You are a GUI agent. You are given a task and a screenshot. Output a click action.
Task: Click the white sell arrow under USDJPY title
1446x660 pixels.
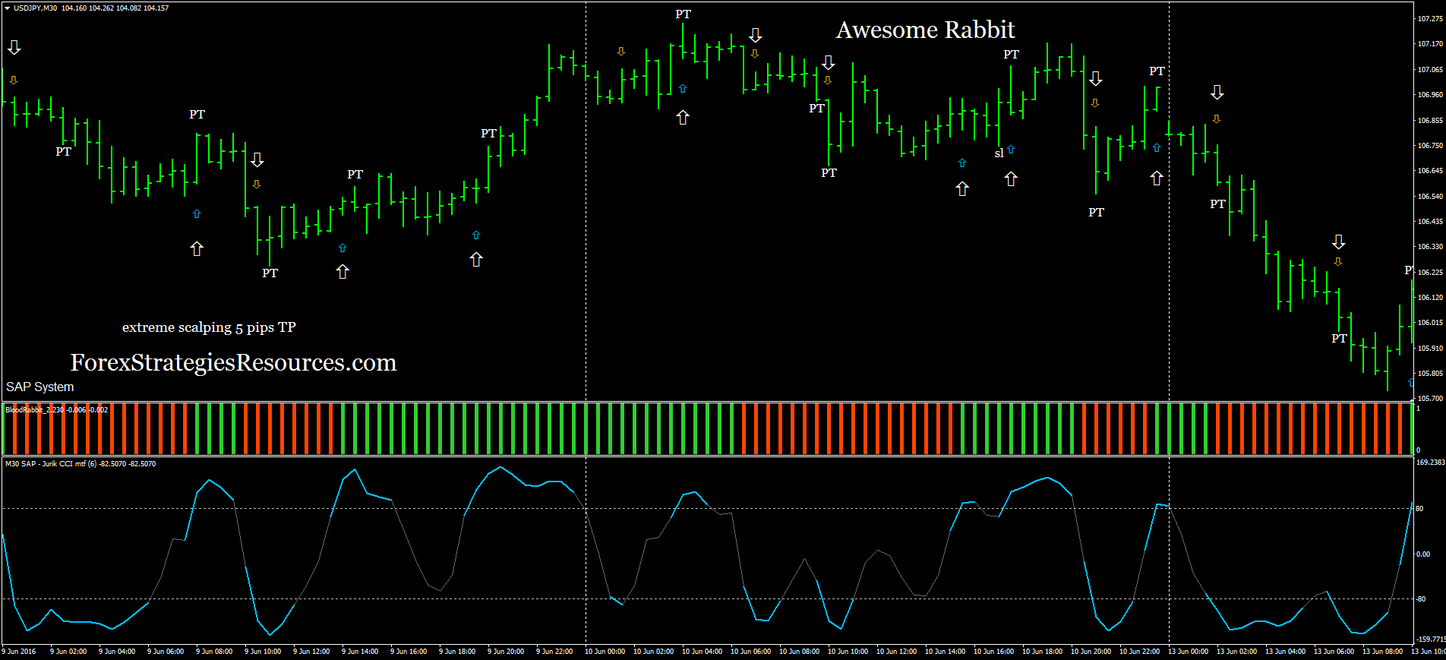(14, 48)
